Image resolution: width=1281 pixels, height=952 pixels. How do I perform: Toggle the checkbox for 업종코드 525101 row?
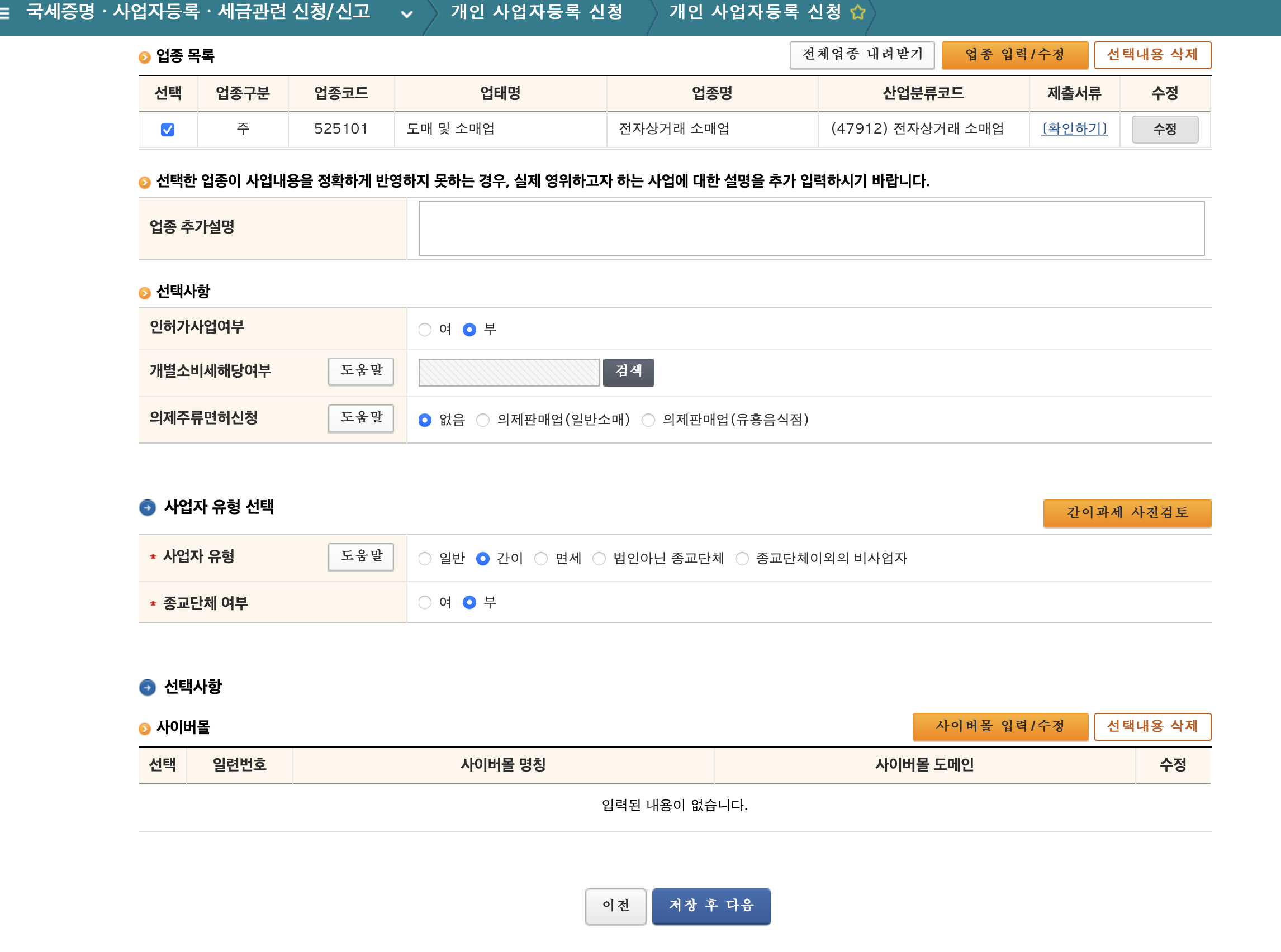coord(168,129)
